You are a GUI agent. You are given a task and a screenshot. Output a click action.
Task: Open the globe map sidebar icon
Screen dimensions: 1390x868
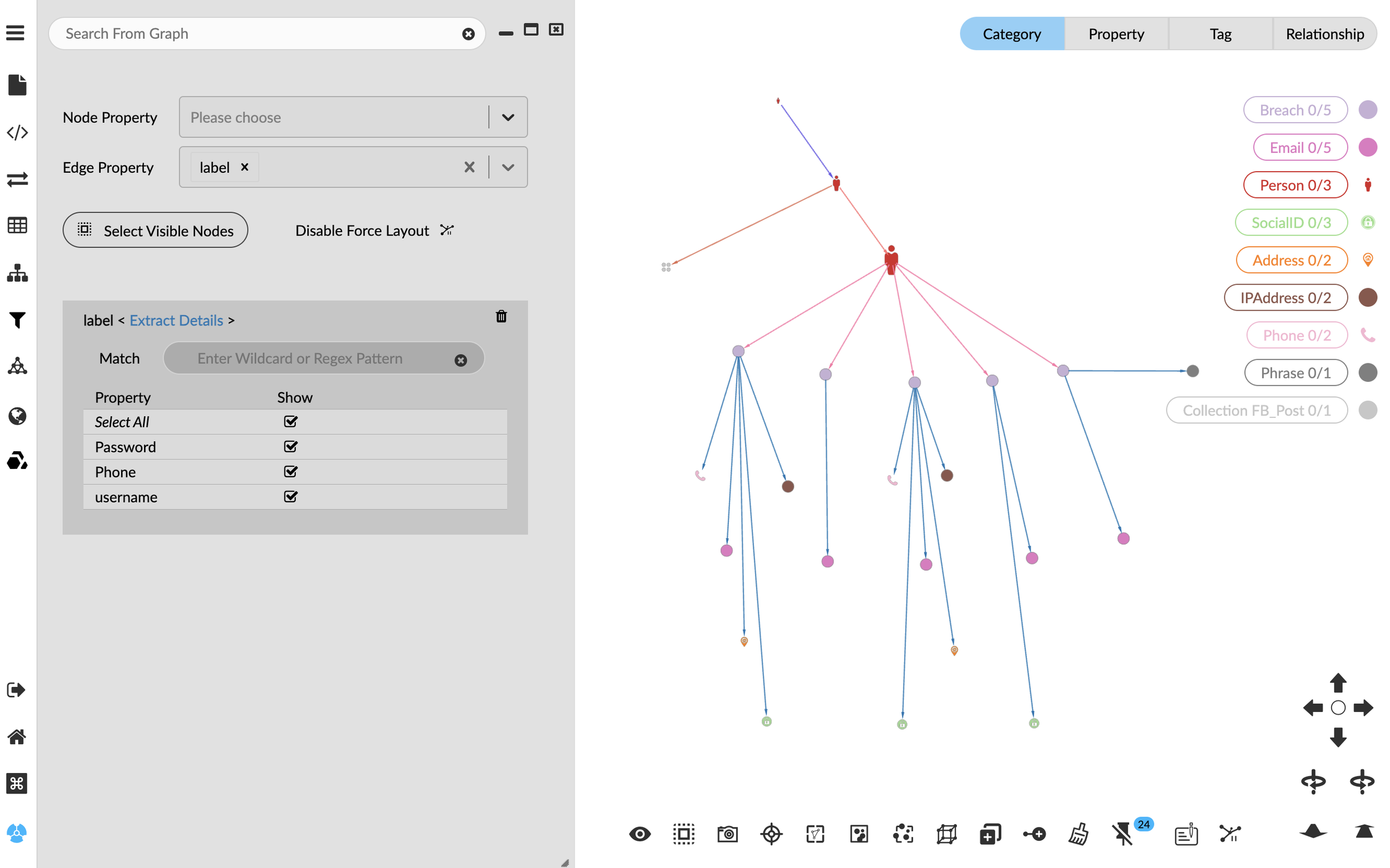[x=17, y=416]
